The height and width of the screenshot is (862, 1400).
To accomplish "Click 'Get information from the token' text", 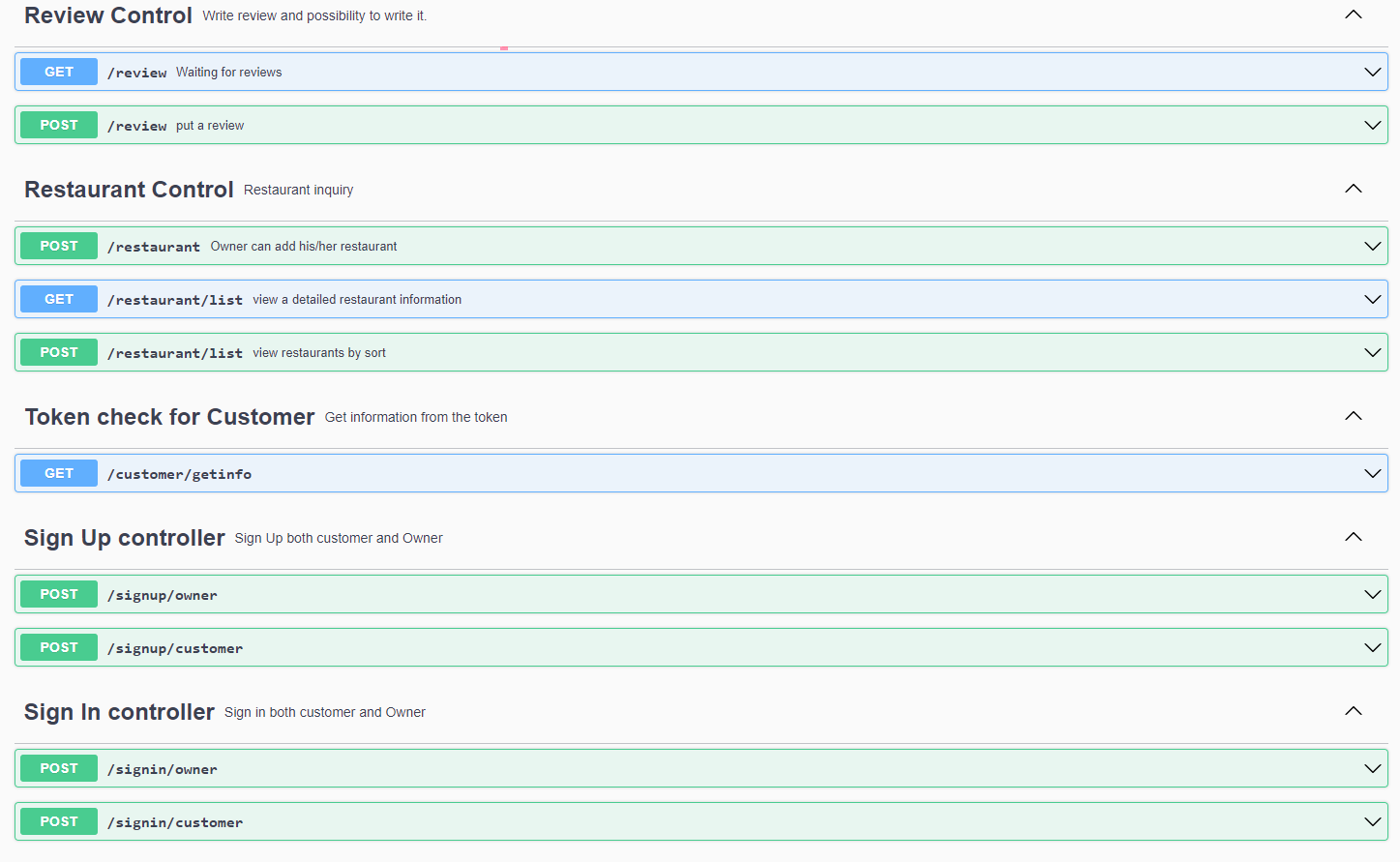I will click(416, 417).
